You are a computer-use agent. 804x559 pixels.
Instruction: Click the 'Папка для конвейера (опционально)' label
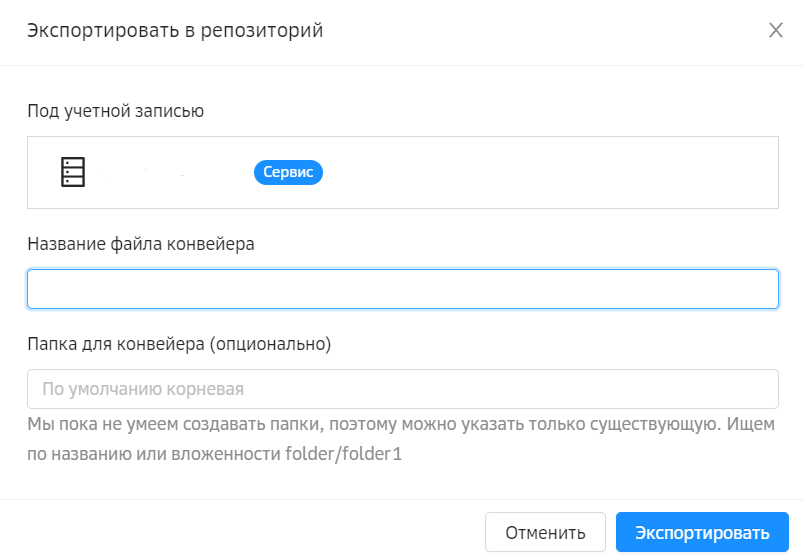(178, 343)
